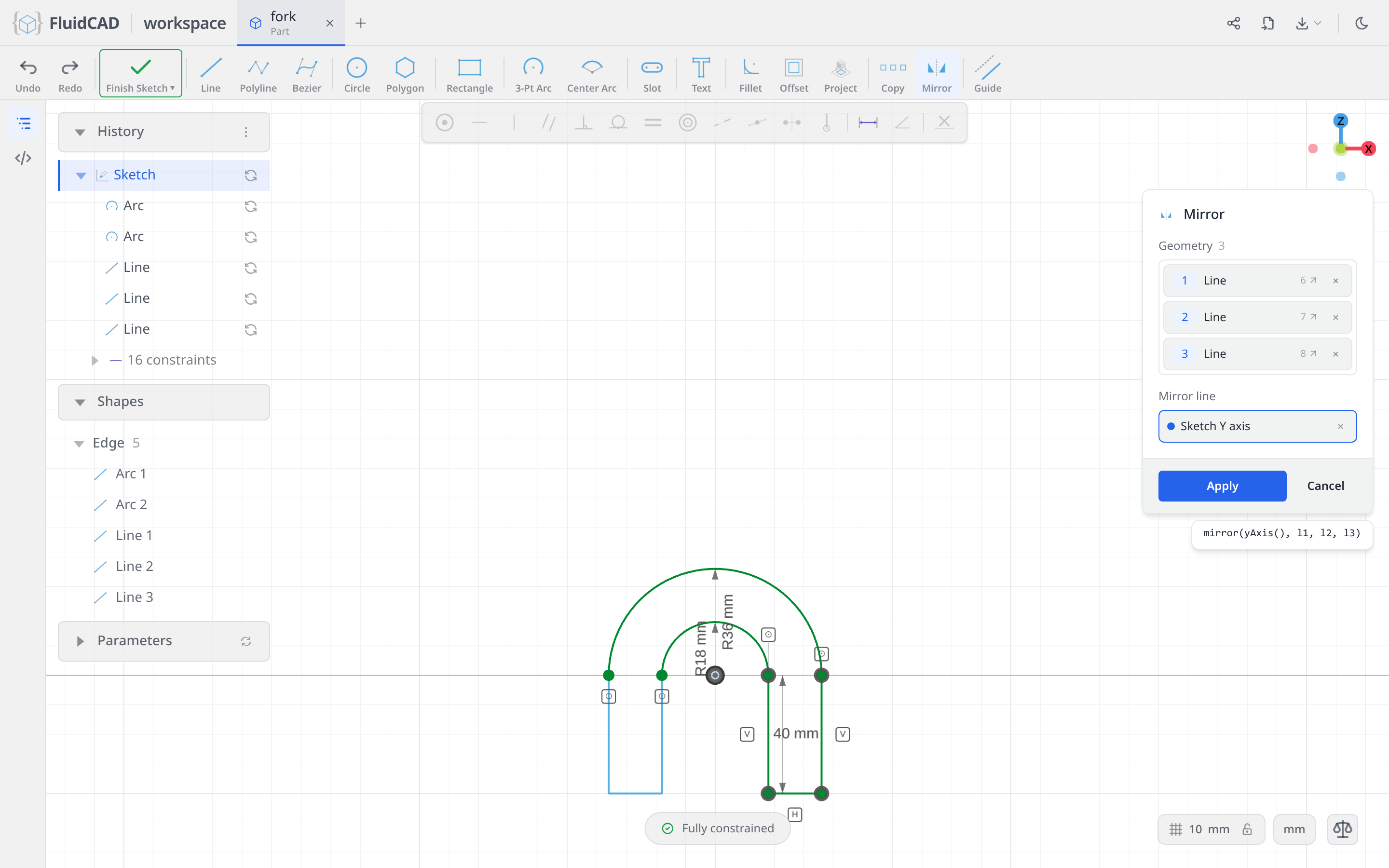
Task: Select the Center Arc tool
Action: 591,75
